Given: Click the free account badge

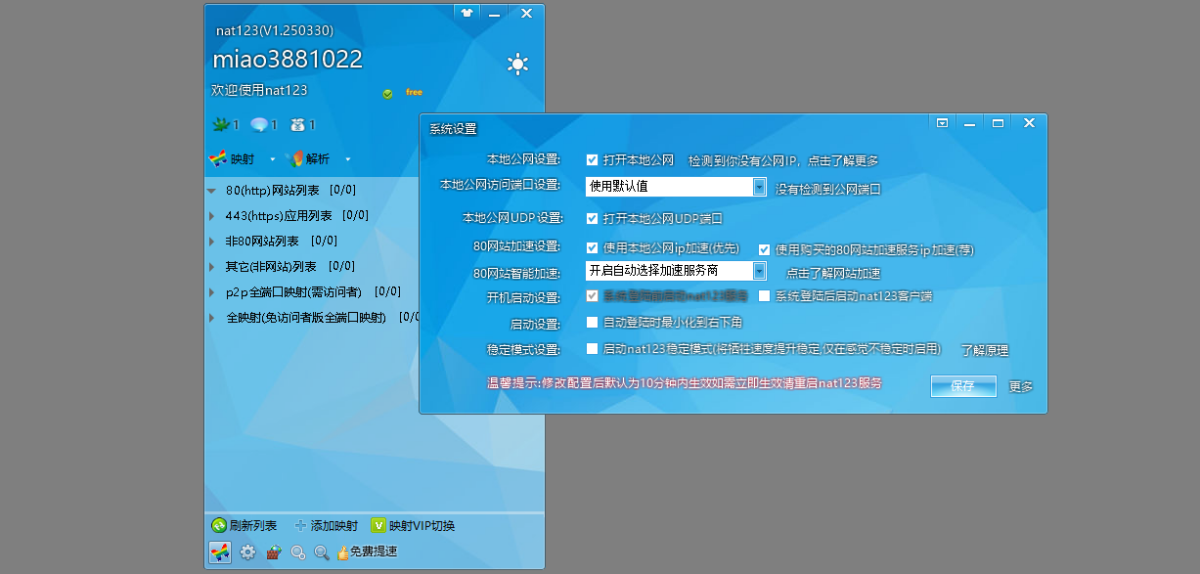Looking at the screenshot, I should pyautogui.click(x=414, y=92).
